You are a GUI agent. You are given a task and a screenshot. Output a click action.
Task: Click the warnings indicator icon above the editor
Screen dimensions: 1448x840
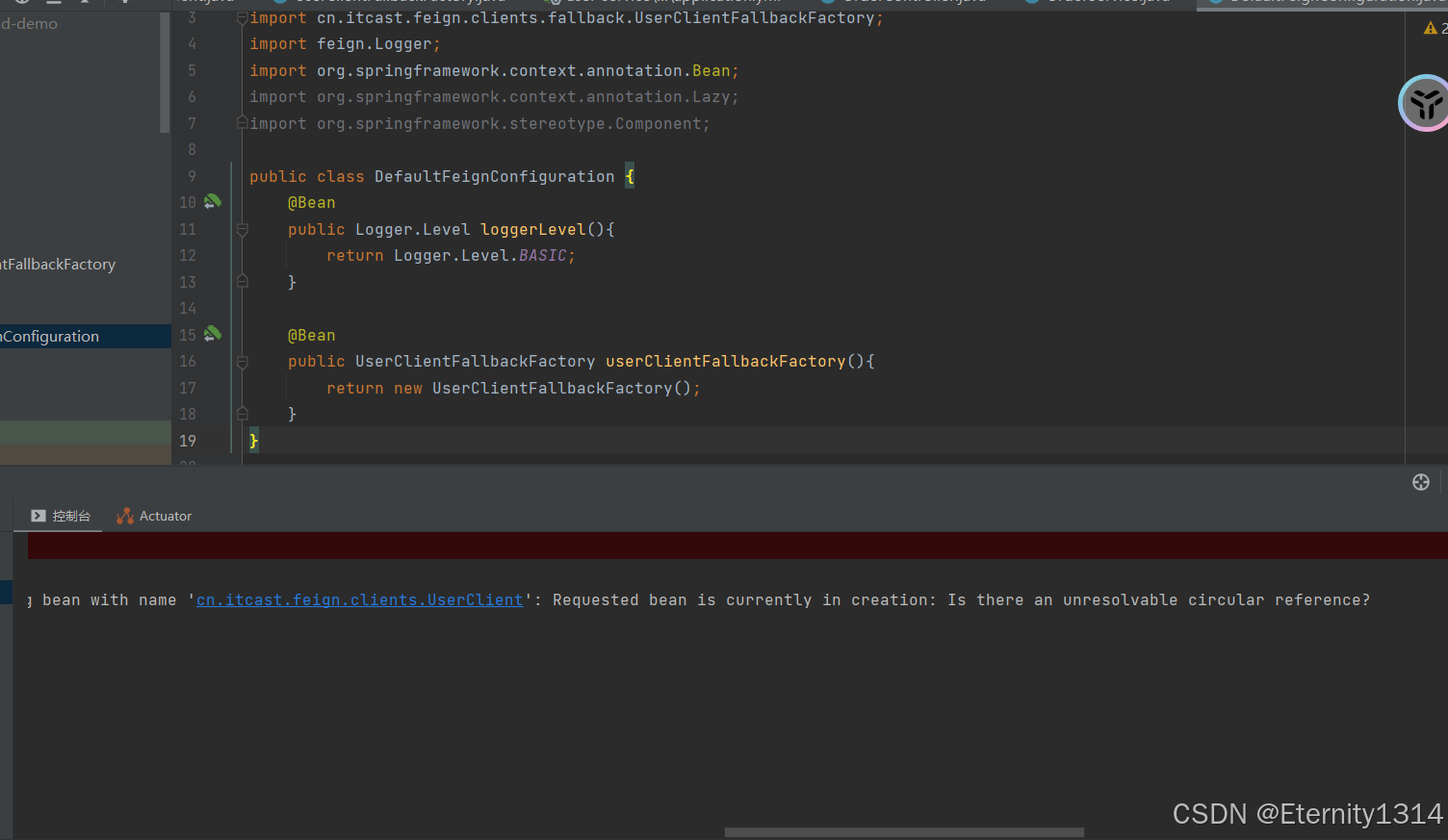1431,28
